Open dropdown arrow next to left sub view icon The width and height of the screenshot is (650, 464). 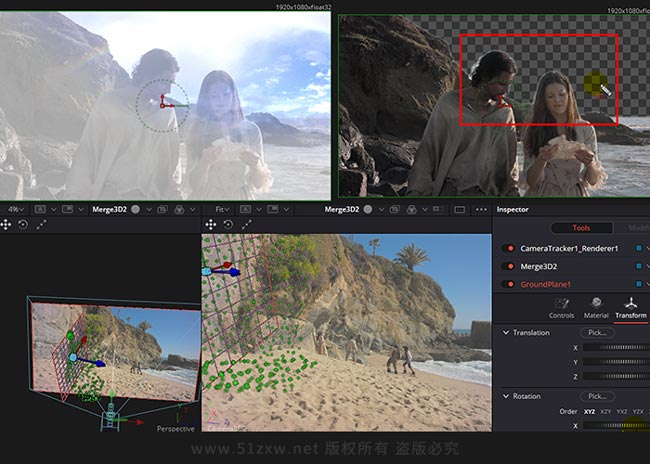[81, 210]
